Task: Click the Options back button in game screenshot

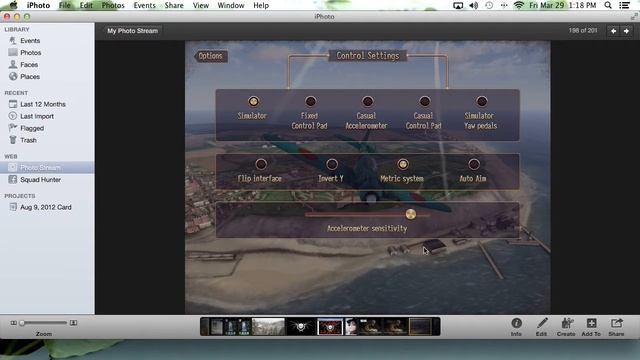Action: point(210,56)
